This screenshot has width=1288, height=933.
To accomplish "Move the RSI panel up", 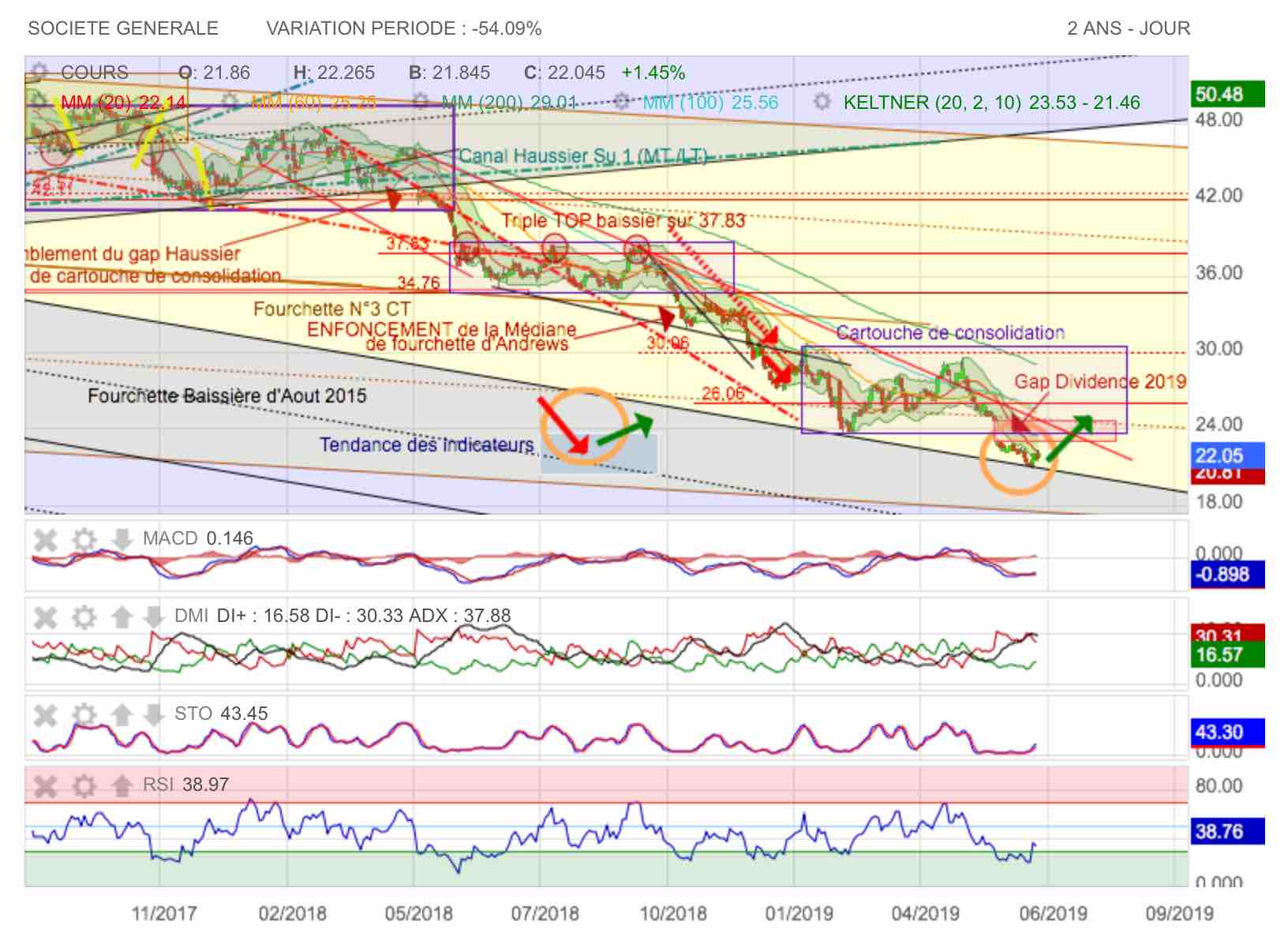I will [x=122, y=785].
